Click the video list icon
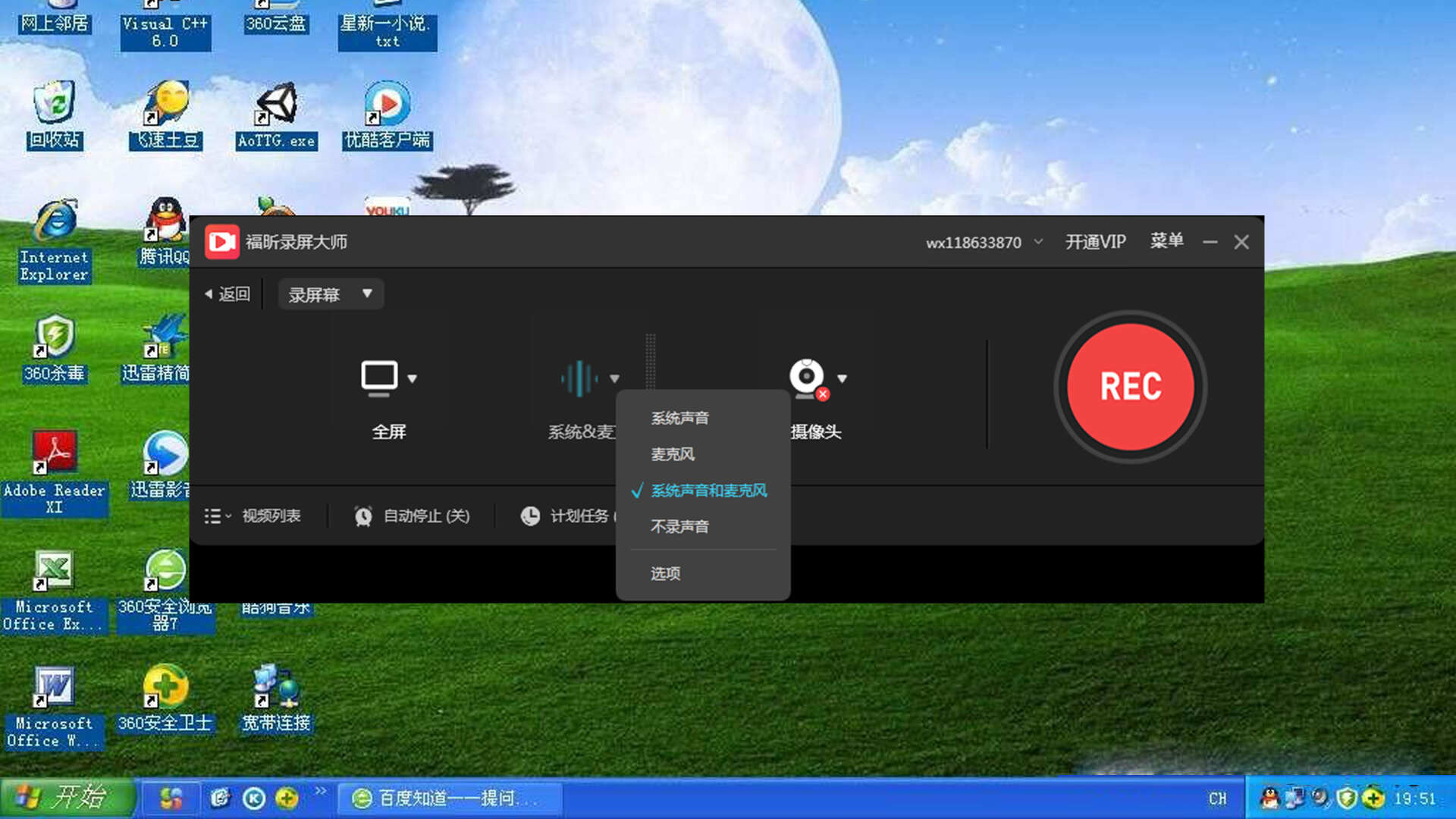This screenshot has width=1456, height=819. pyautogui.click(x=217, y=516)
